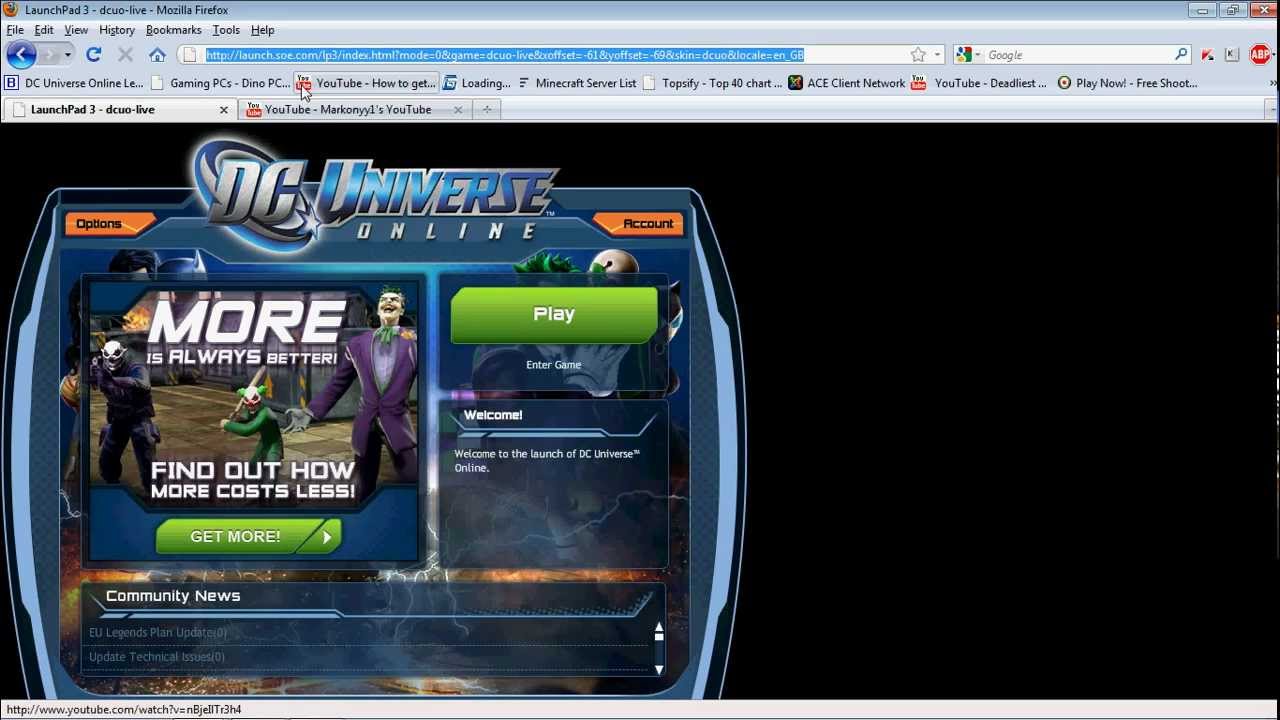This screenshot has height=720, width=1280.
Task: Click the K toolbar add-on icon
Action: (1232, 55)
